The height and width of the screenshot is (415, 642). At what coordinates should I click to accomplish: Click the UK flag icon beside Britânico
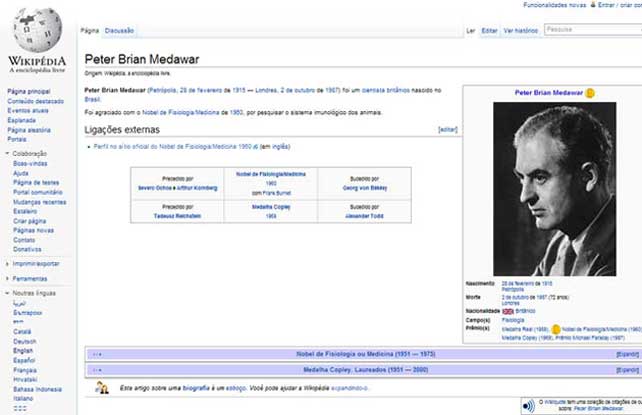pyautogui.click(x=508, y=311)
